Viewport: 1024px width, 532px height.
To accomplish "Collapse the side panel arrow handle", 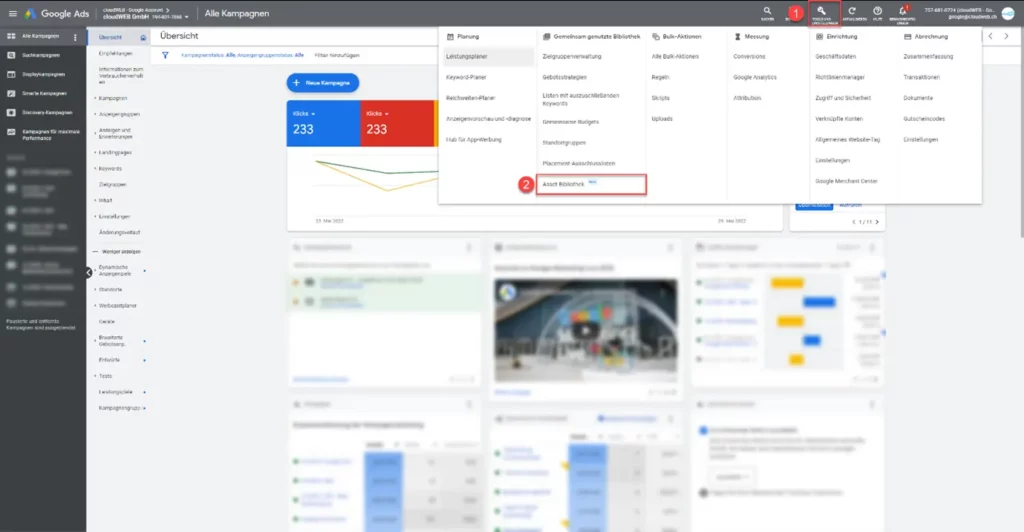I will [89, 273].
